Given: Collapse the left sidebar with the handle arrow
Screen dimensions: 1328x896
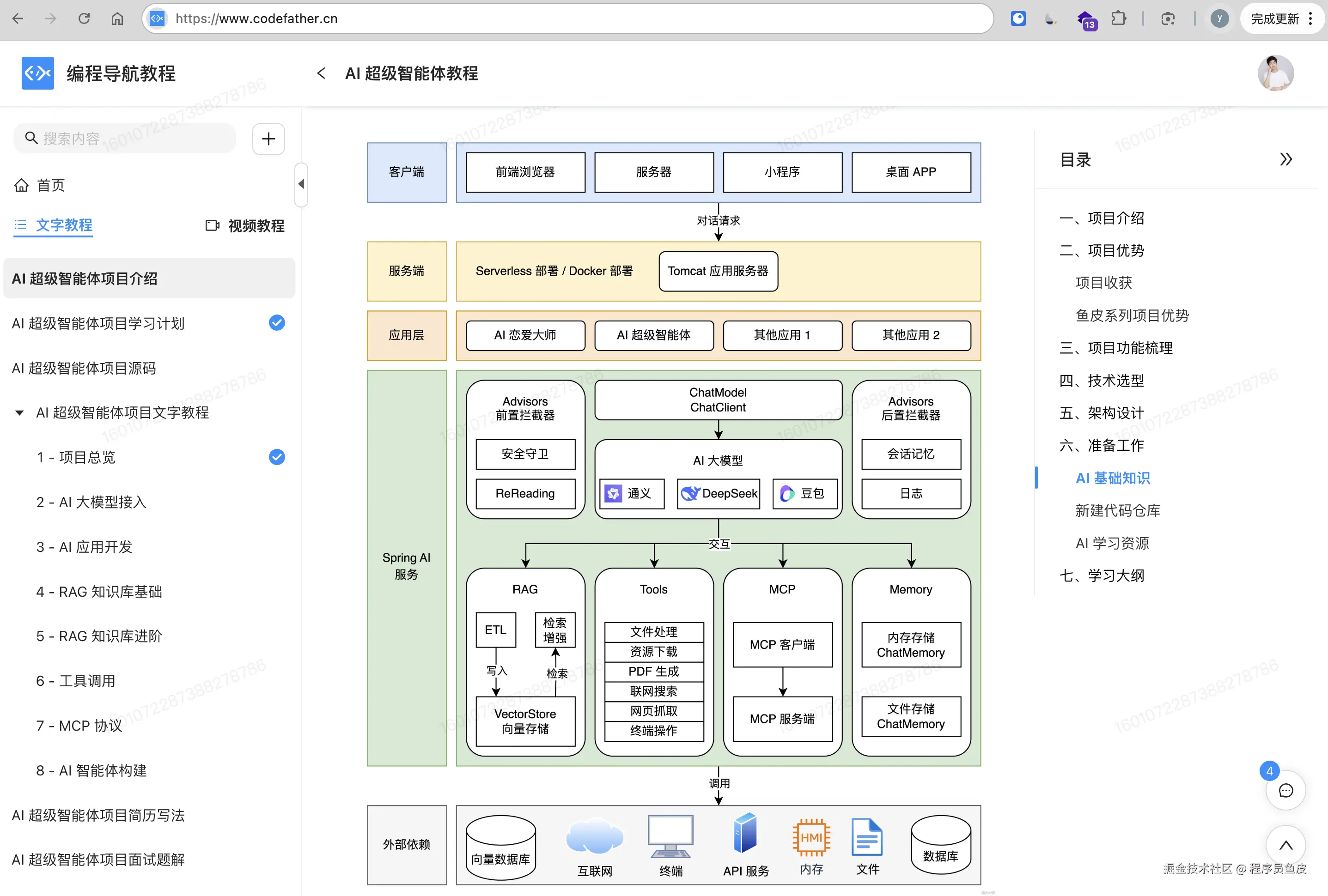Looking at the screenshot, I should tap(300, 184).
